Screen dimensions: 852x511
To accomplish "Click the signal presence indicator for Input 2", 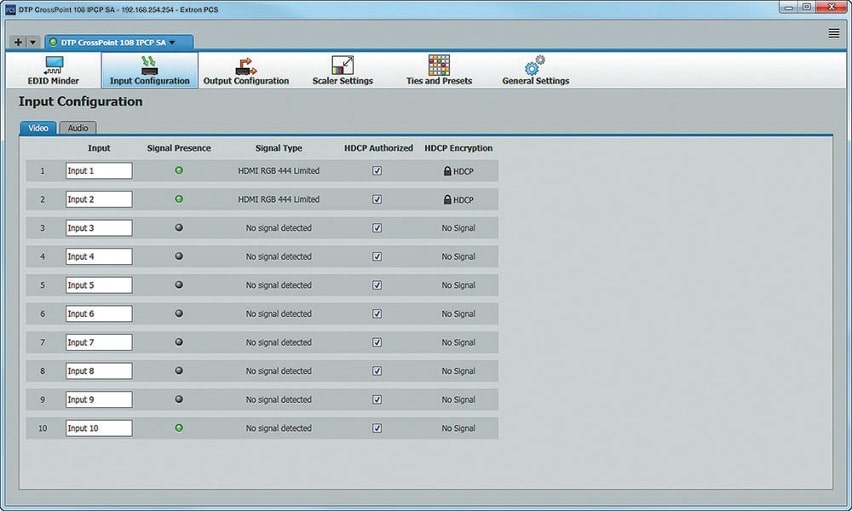I will pos(179,199).
